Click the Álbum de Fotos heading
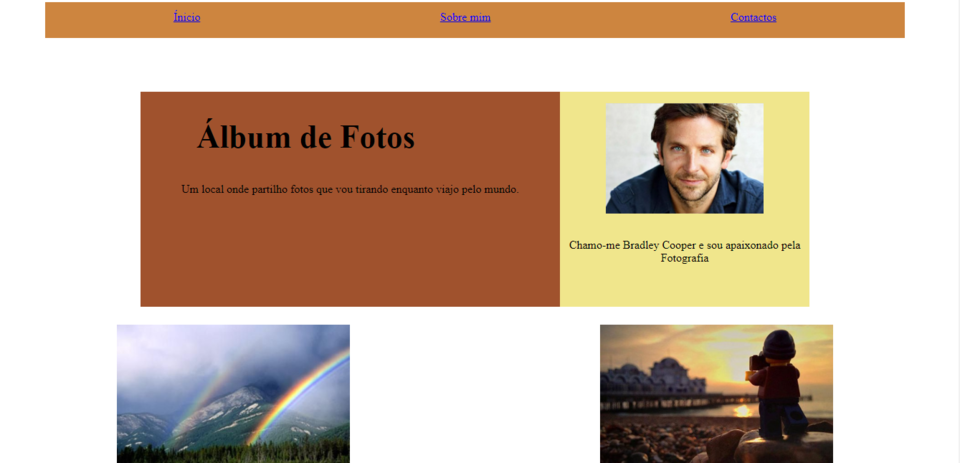960x463 pixels. pos(306,137)
